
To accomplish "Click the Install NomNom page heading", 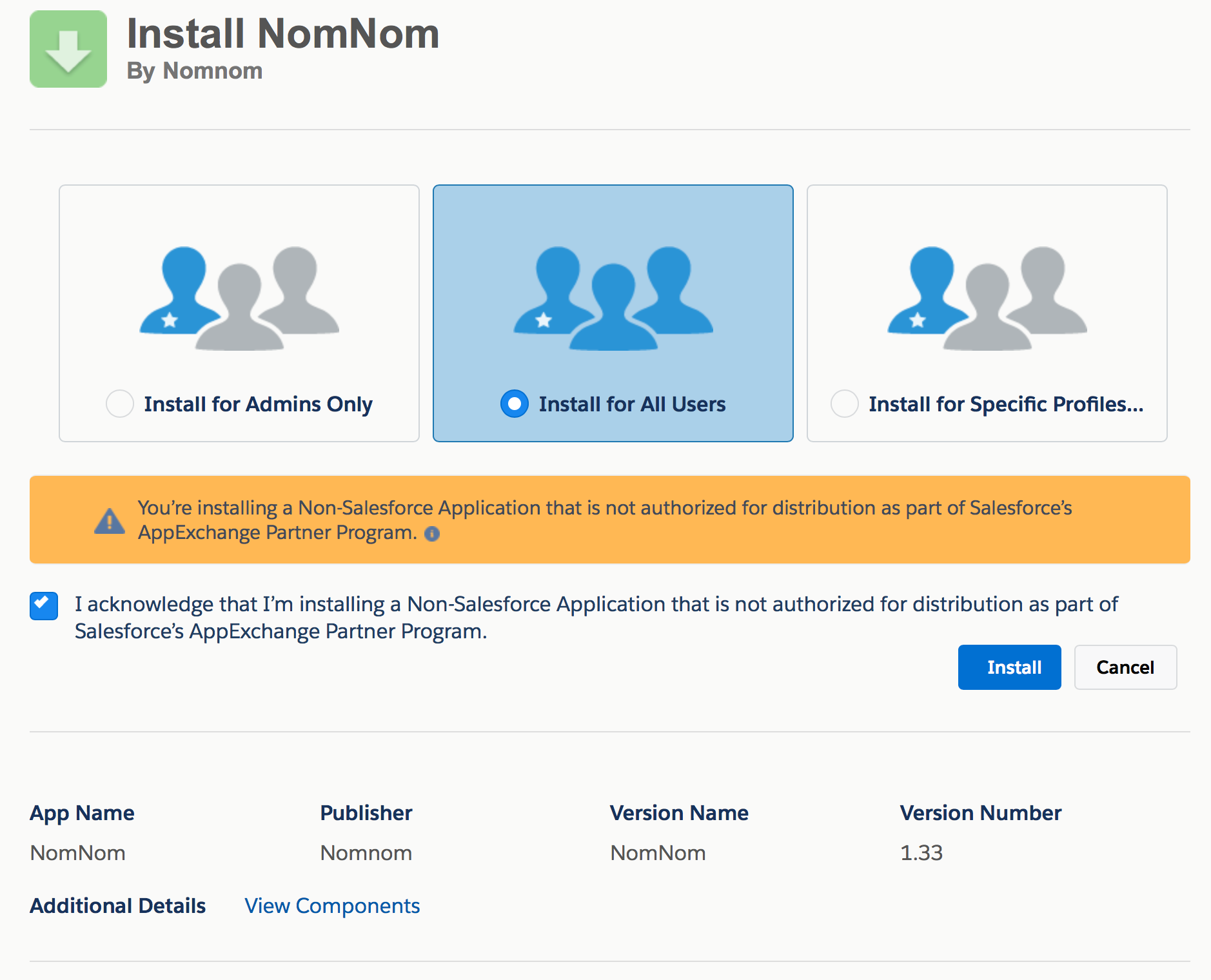I will point(283,34).
